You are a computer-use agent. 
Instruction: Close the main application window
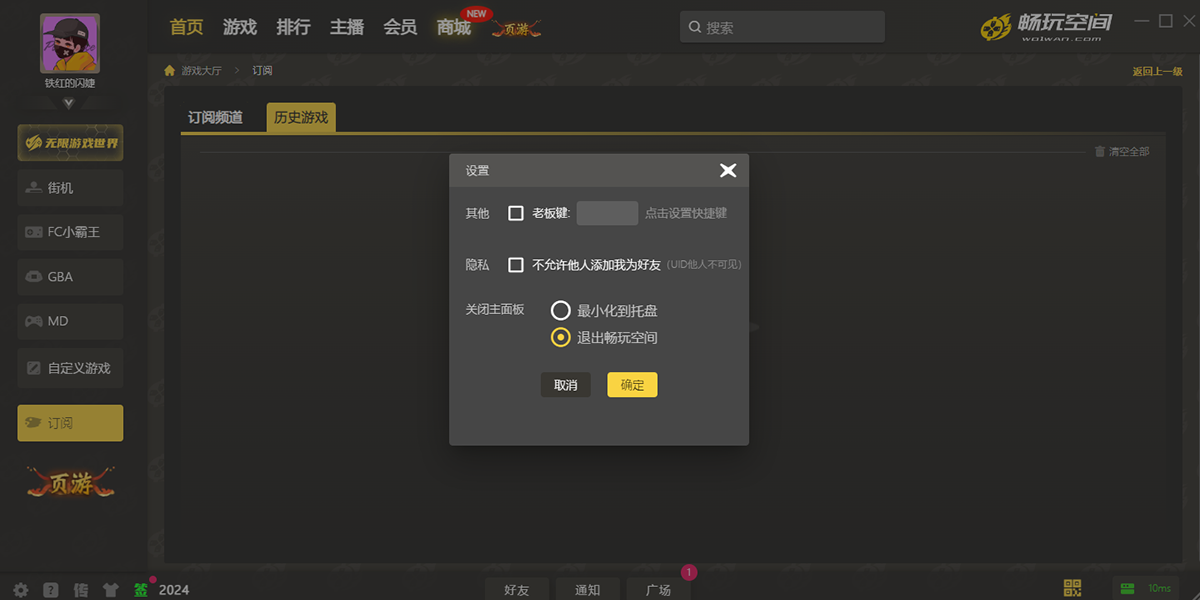pos(1188,21)
